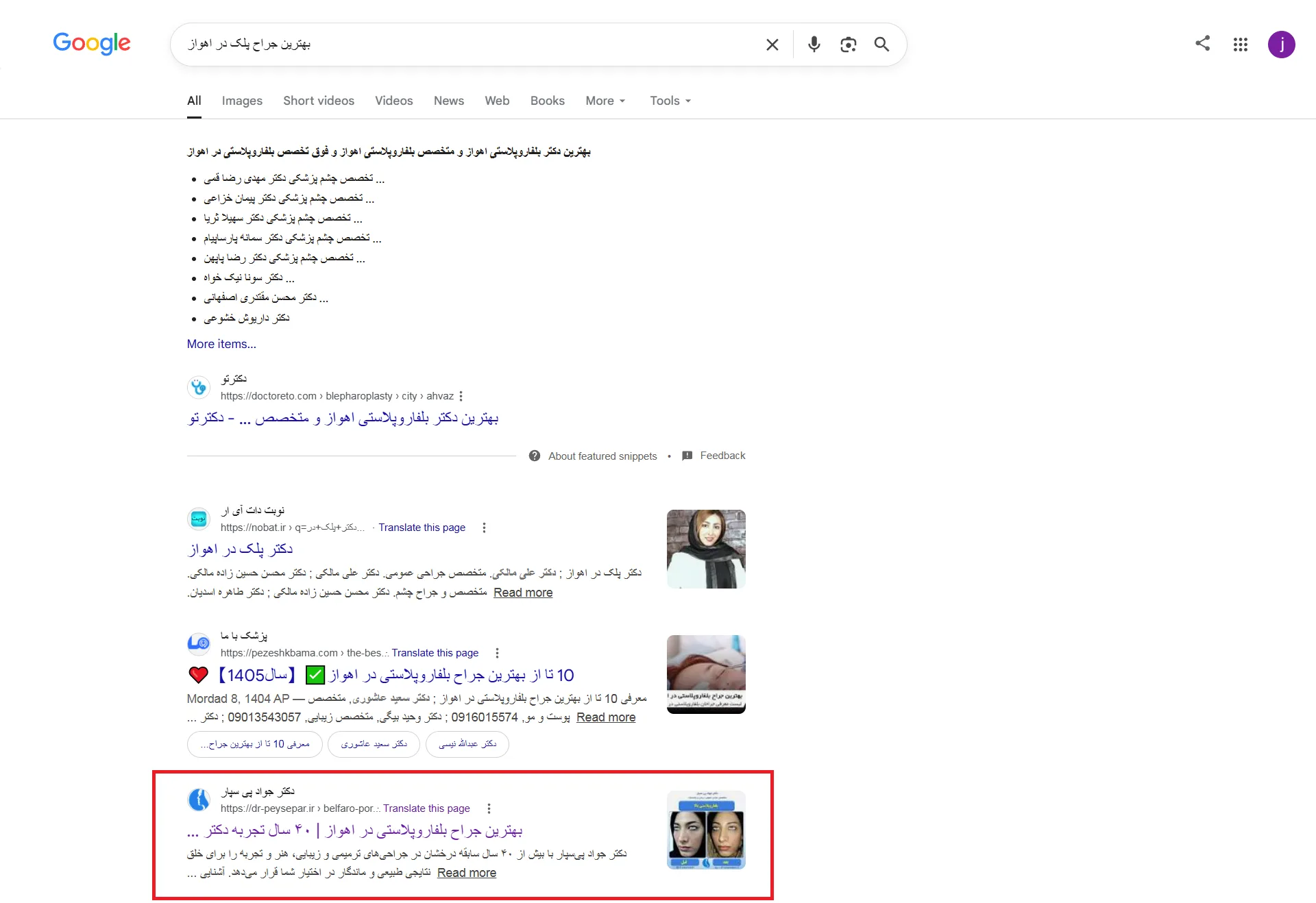Start voice search with microphone icon
This screenshot has width=1316, height=903.
pos(814,45)
